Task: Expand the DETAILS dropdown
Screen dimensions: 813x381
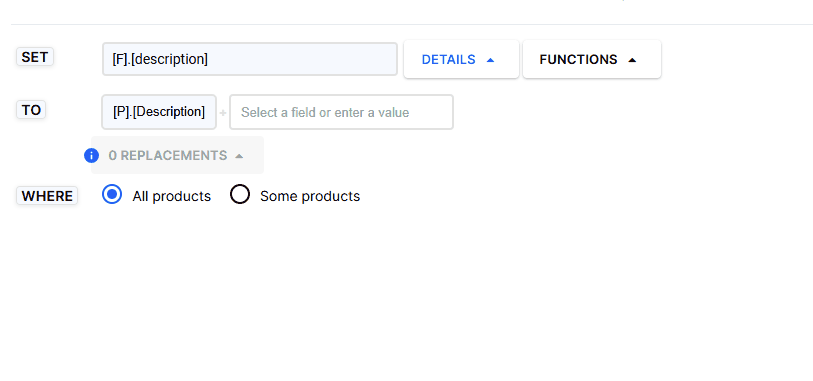Action: click(x=461, y=60)
